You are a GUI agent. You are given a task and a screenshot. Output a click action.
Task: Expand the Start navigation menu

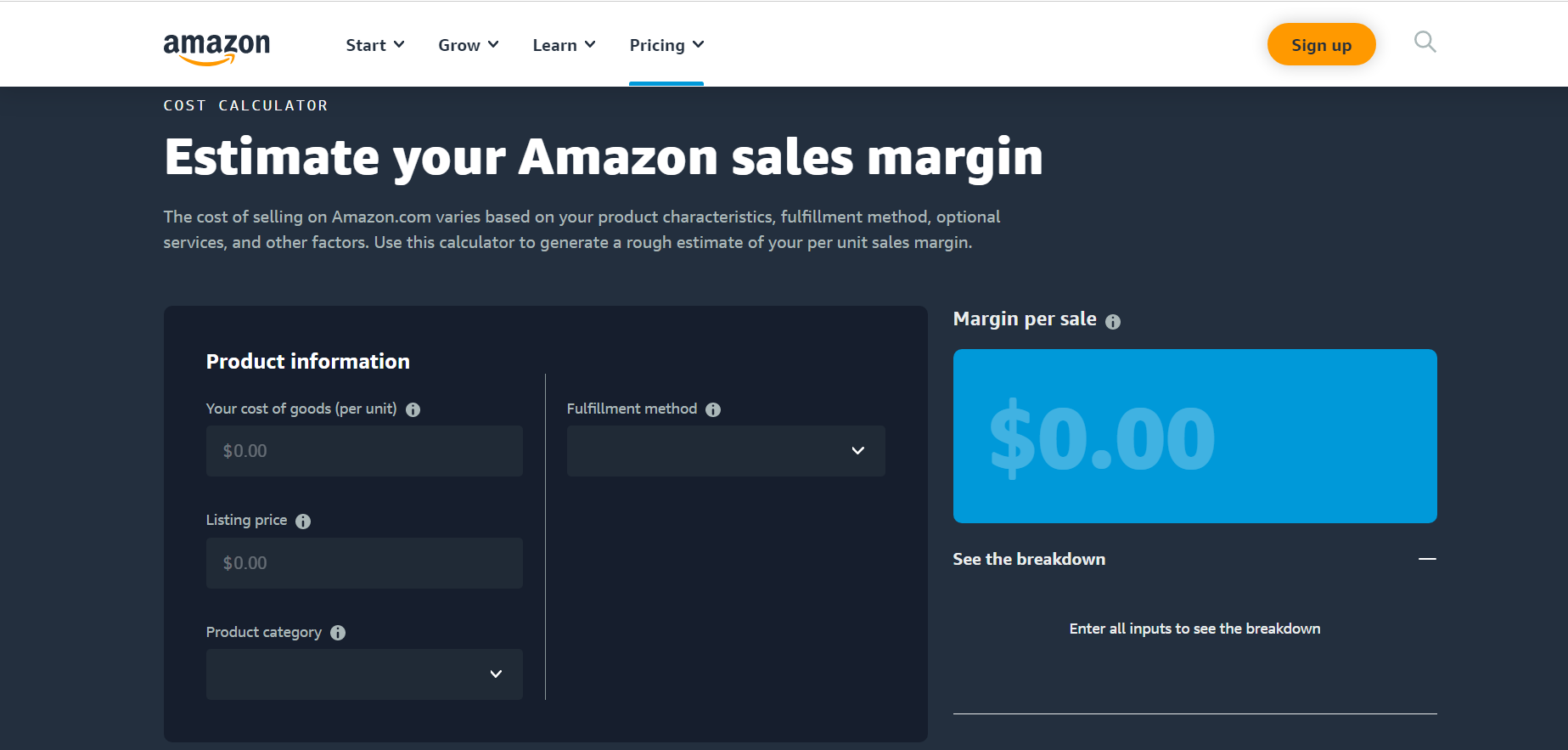click(374, 45)
